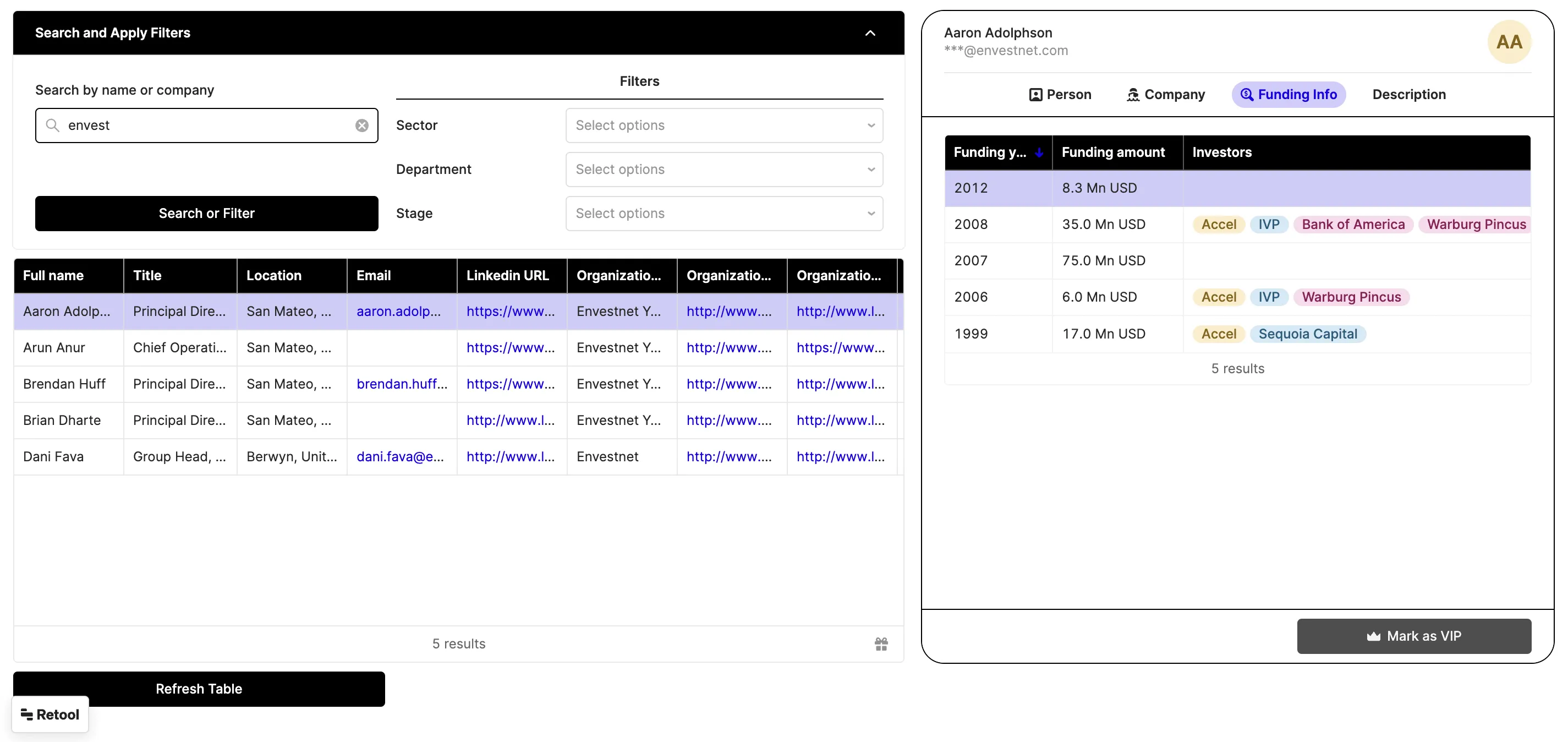
Task: Open the Department dropdown
Action: (723, 170)
